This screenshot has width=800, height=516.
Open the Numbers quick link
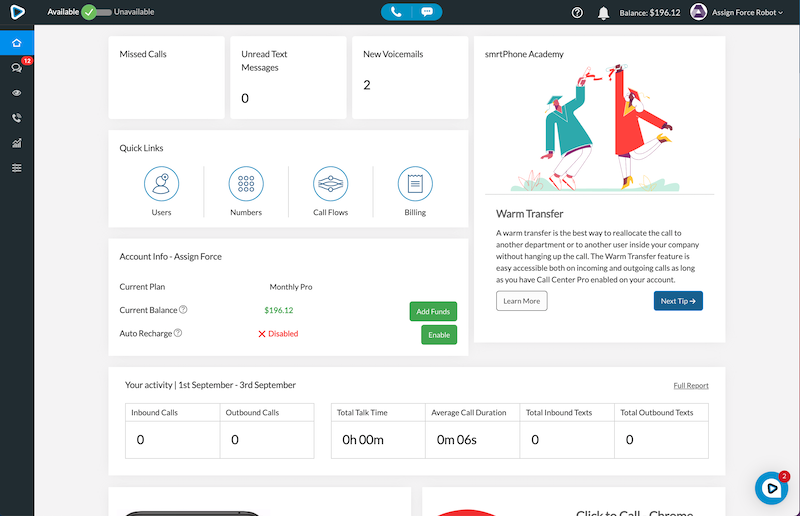(246, 185)
